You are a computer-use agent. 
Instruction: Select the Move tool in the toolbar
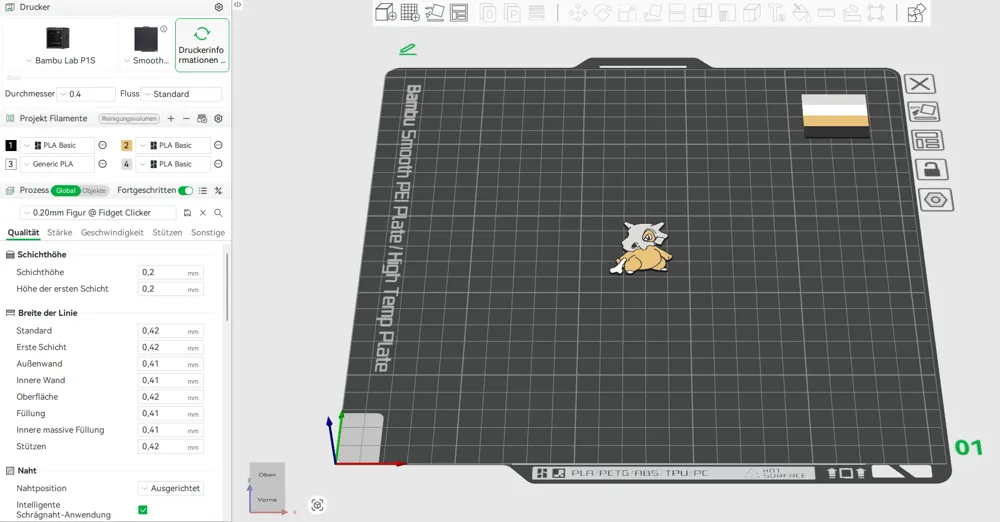578,12
